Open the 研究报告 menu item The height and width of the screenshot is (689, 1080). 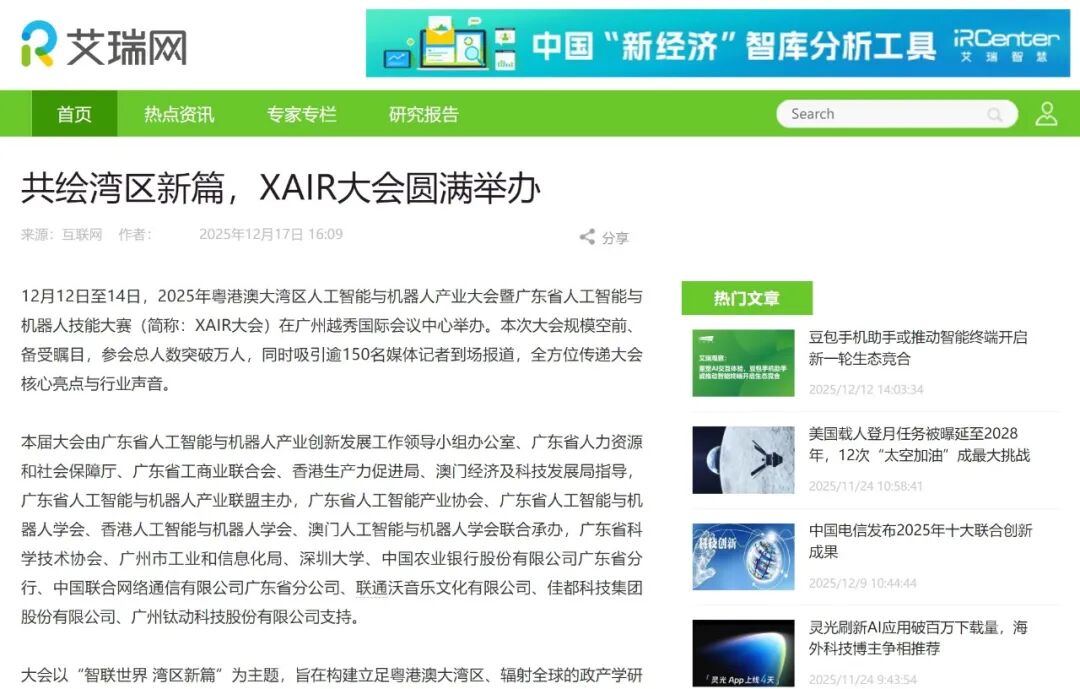pos(424,114)
